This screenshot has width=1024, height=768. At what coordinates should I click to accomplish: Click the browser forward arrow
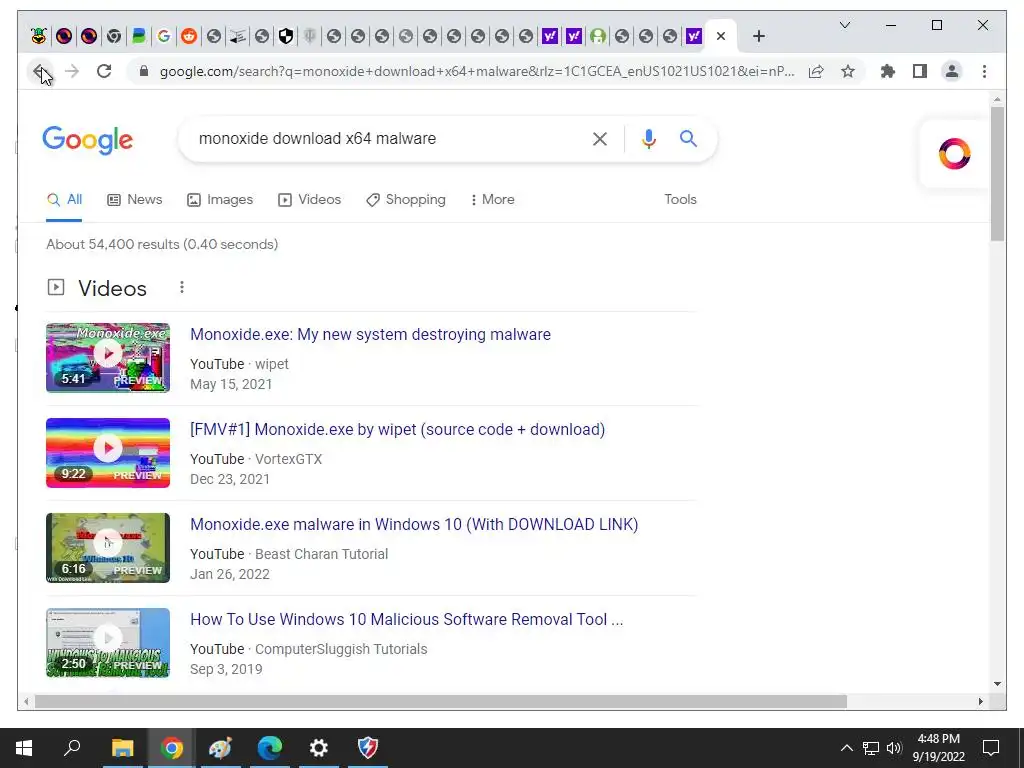point(72,71)
